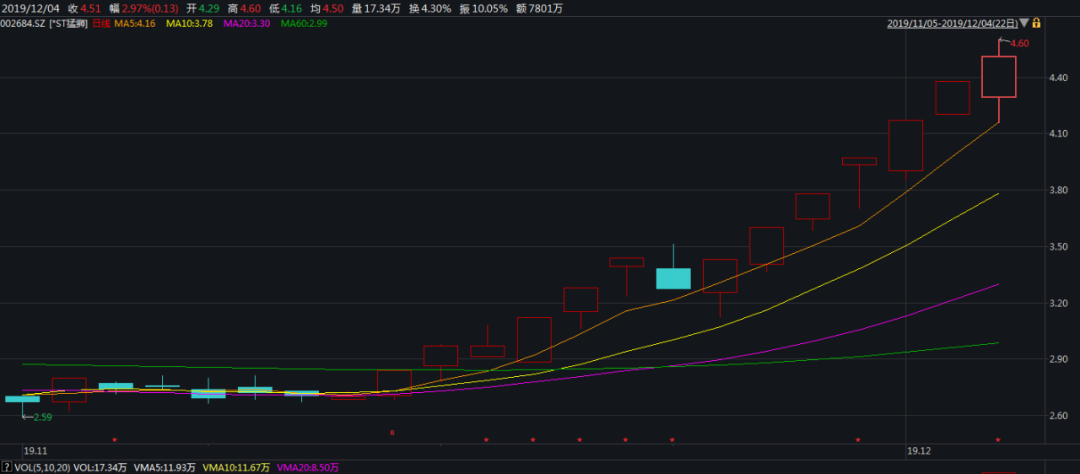Click the 002684.SZ stock code

[24, 24]
